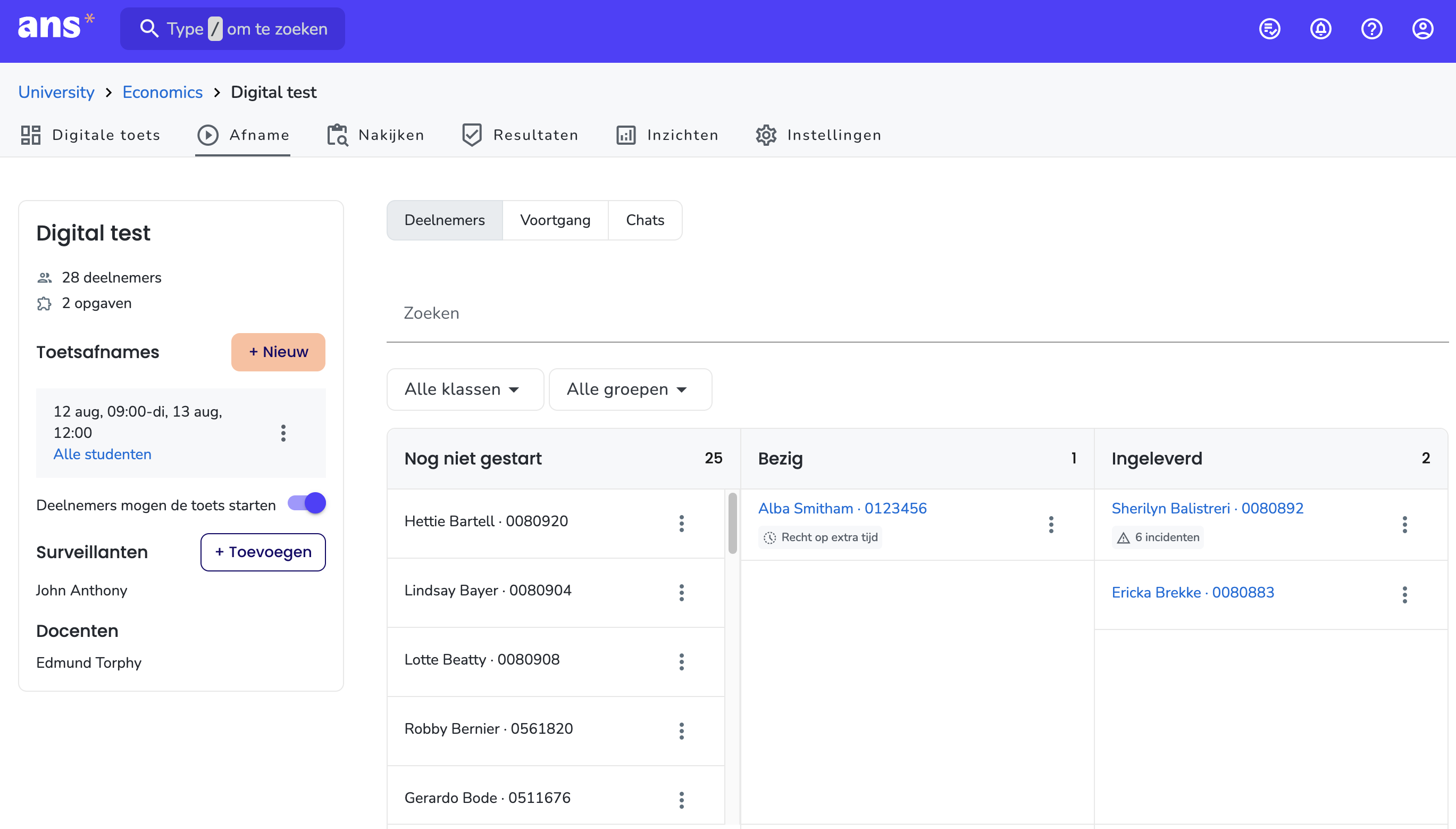Click the Nog niet gestart column header
Viewport: 1456px width, 829px height.
(563, 459)
